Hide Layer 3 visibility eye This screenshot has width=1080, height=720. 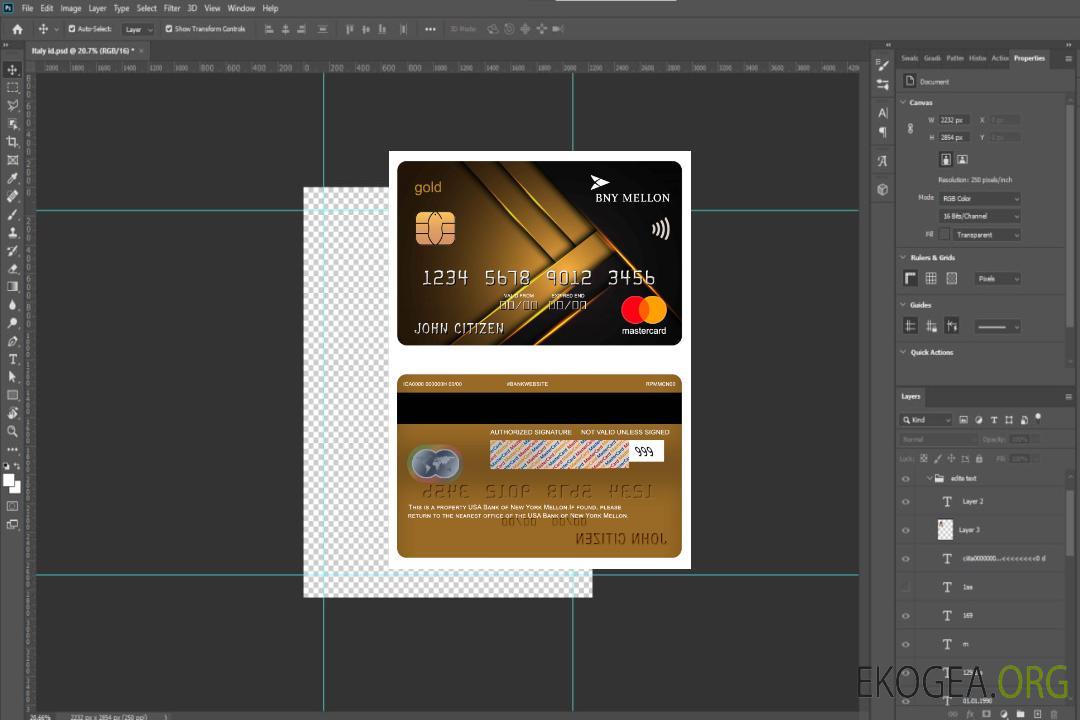pos(906,530)
